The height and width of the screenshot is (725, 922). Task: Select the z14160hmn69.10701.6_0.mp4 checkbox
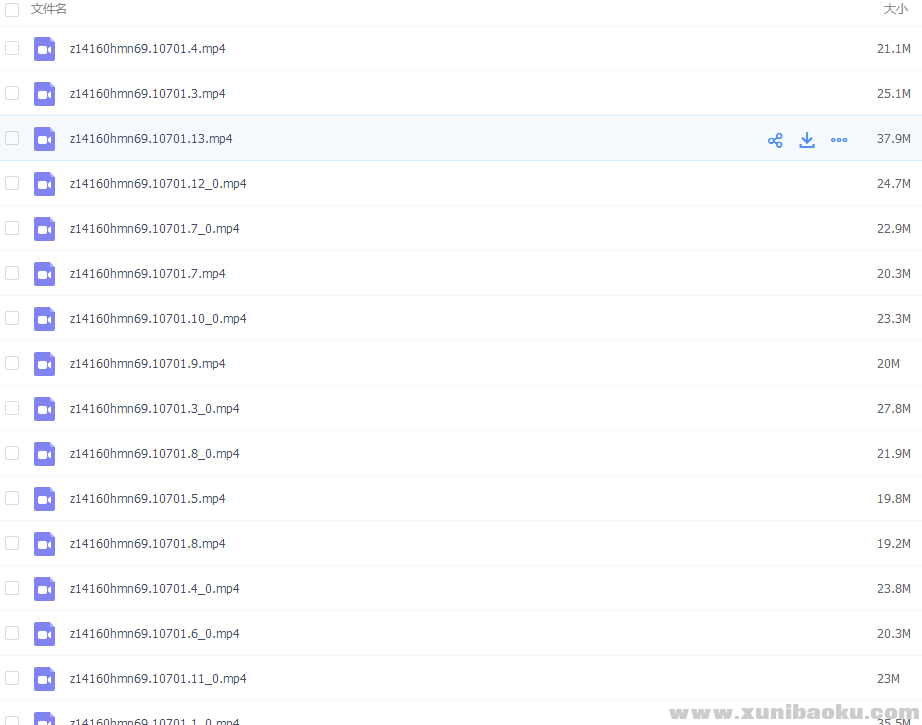(12, 633)
